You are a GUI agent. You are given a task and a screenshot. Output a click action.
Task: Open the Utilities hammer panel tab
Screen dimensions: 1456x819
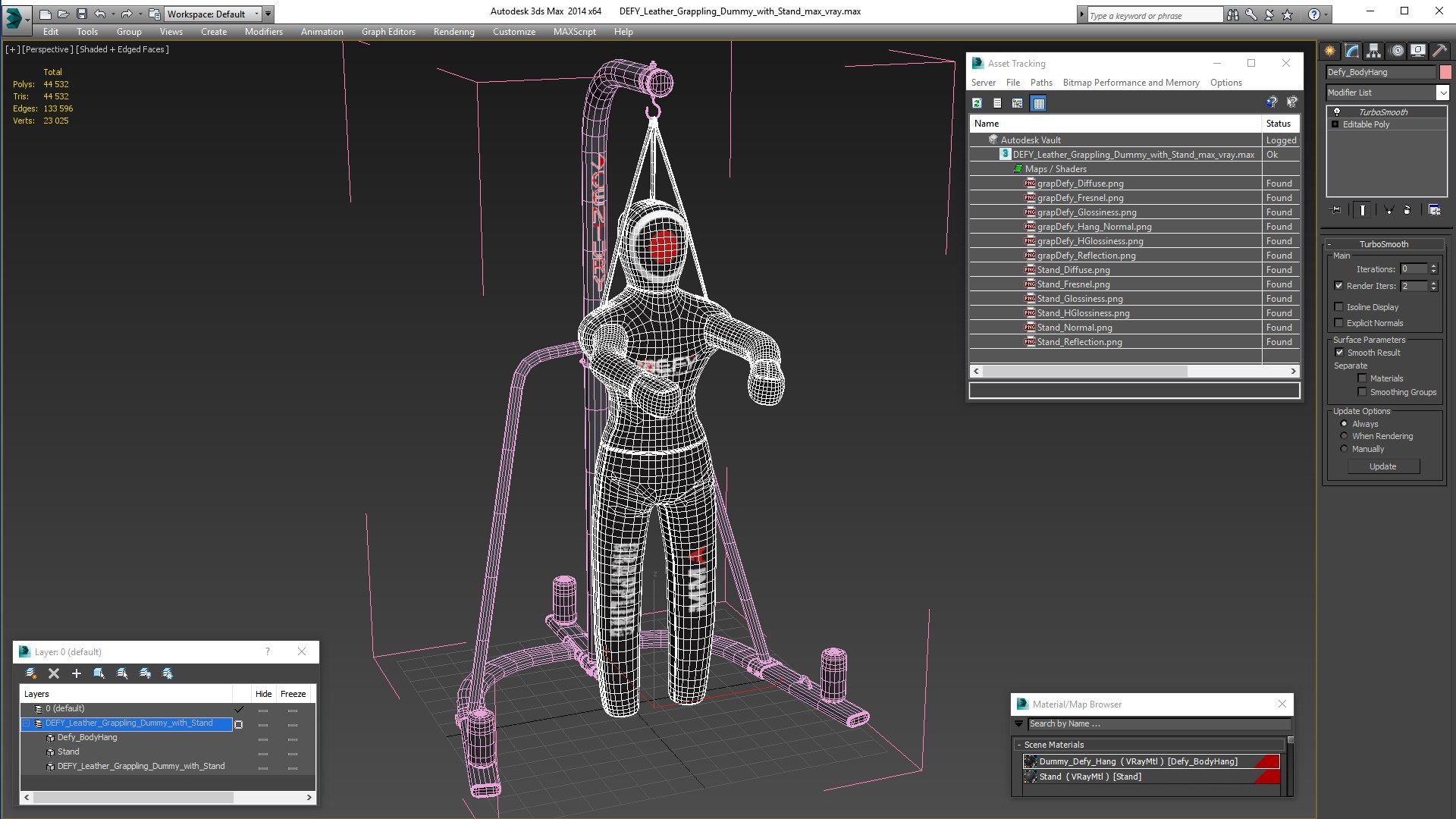pyautogui.click(x=1439, y=51)
